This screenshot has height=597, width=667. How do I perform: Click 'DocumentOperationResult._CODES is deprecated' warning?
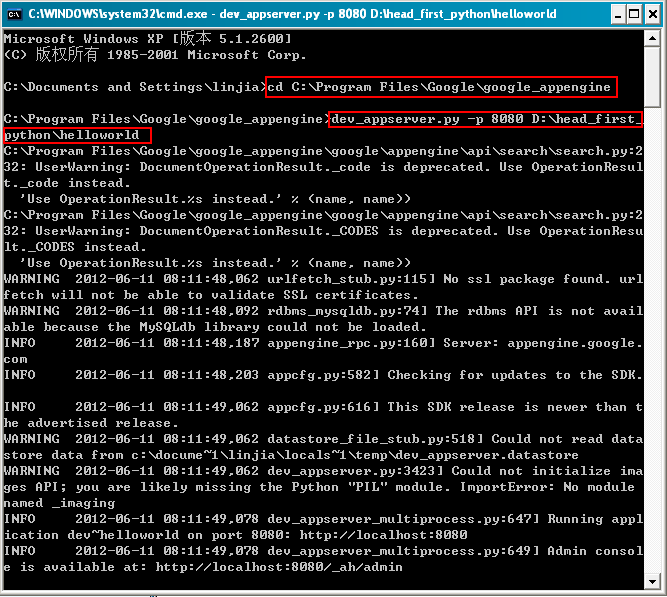click(319, 231)
